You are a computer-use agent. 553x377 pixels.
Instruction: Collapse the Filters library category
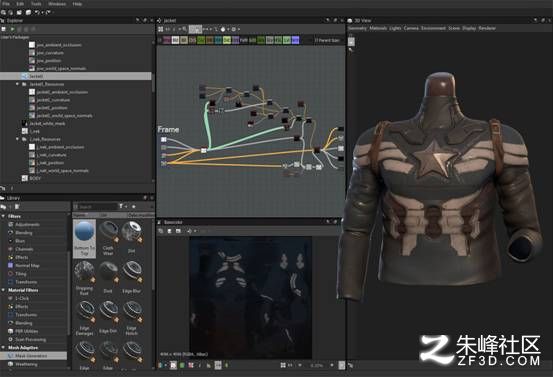click(3, 216)
